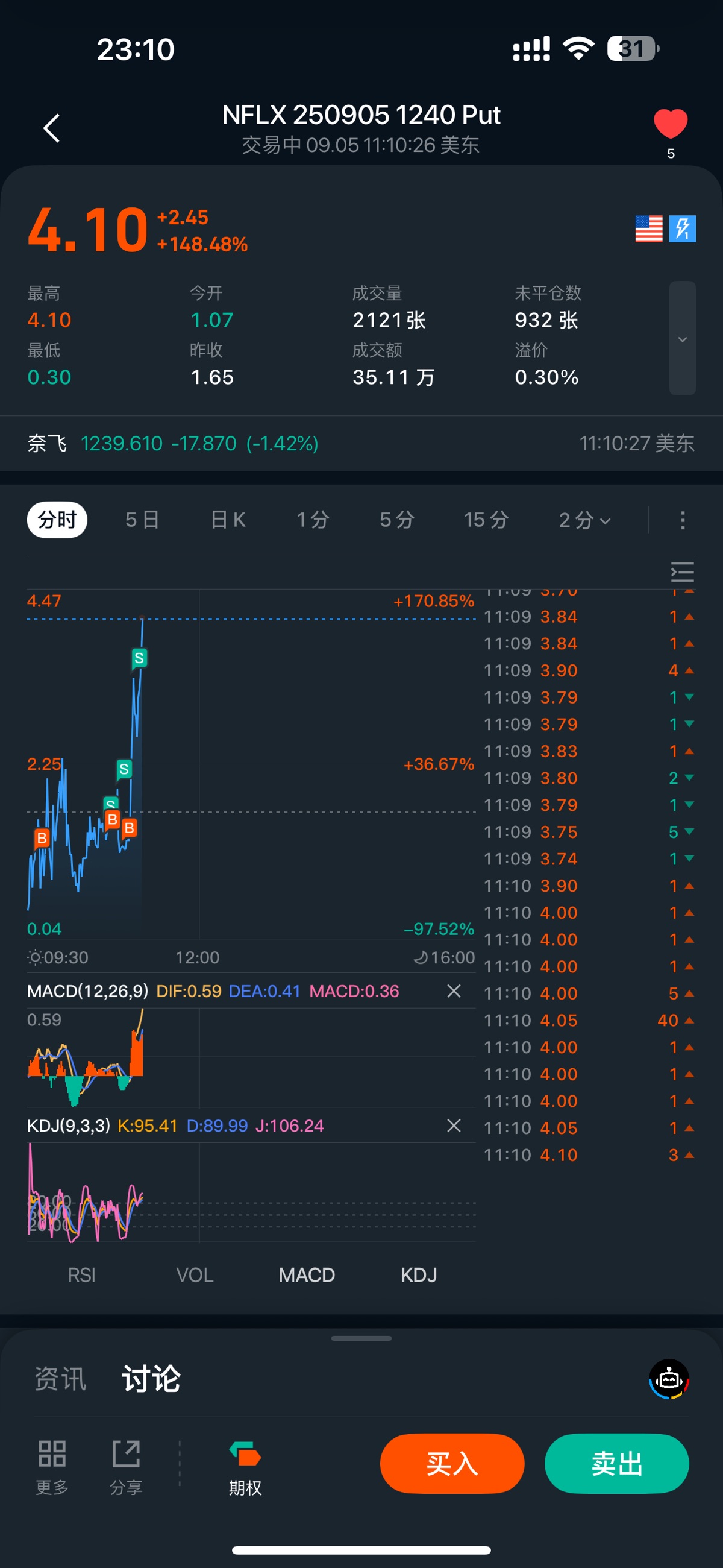Viewport: 723px width, 1568px height.
Task: Tap the leftmost B buy marker
Action: click(42, 838)
